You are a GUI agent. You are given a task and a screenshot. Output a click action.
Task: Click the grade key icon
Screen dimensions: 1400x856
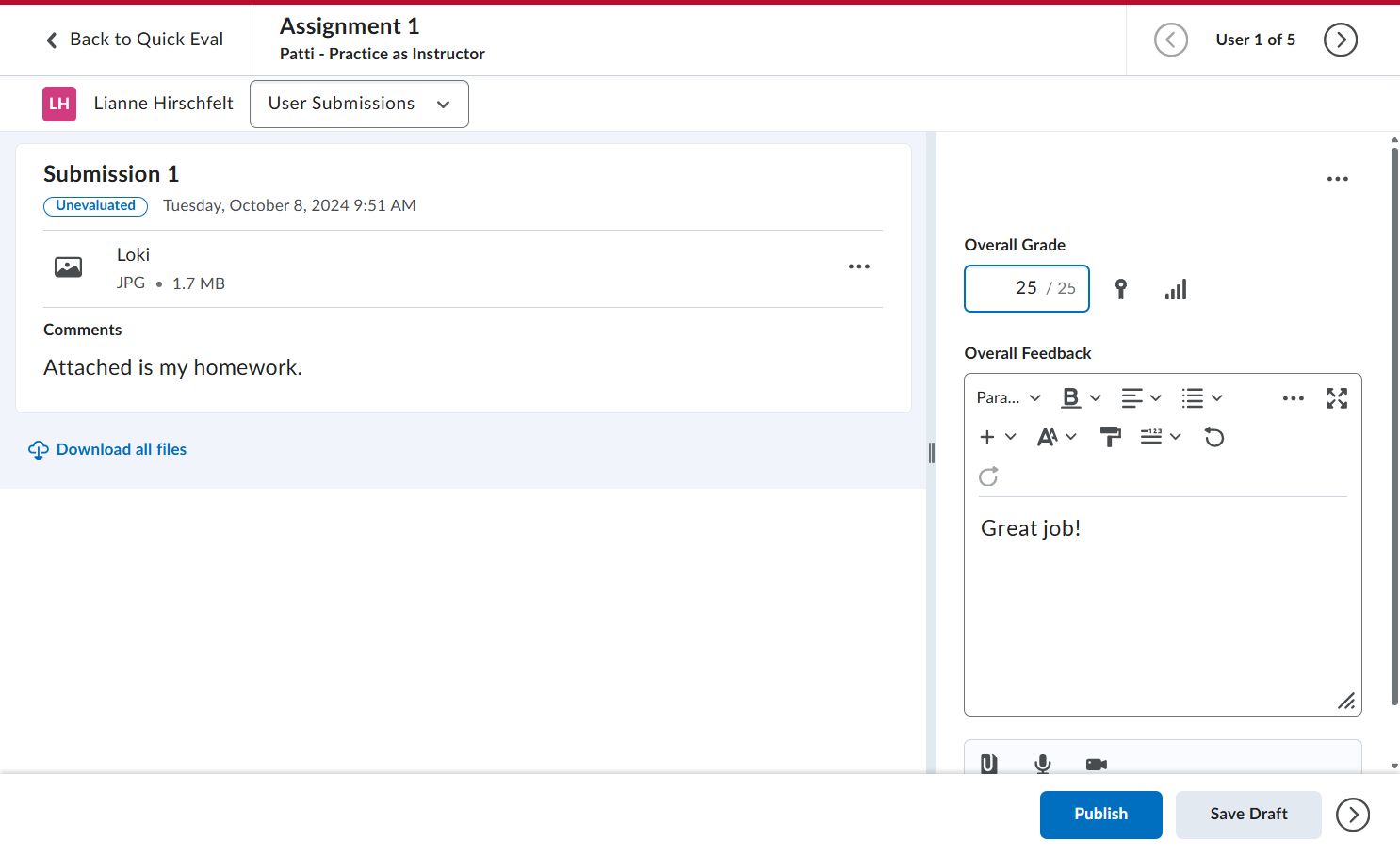(1121, 289)
